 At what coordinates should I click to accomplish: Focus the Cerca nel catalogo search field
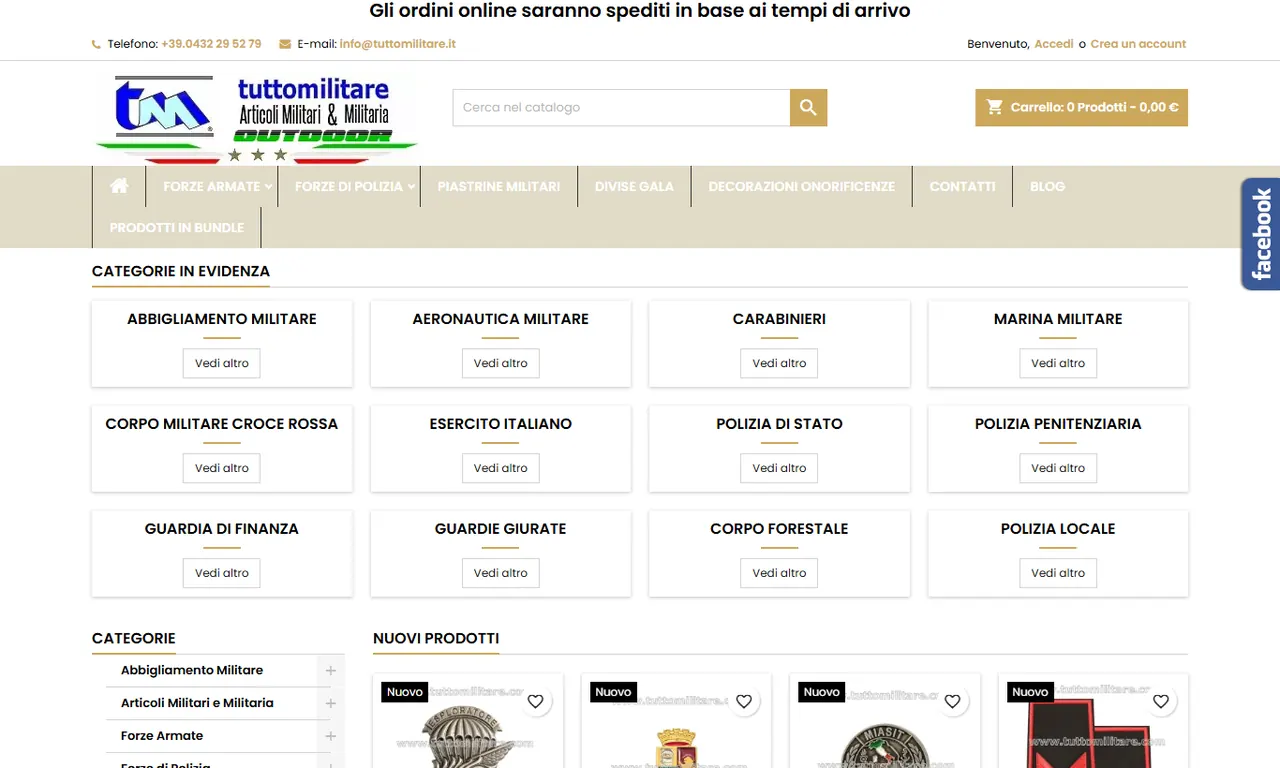tap(621, 108)
